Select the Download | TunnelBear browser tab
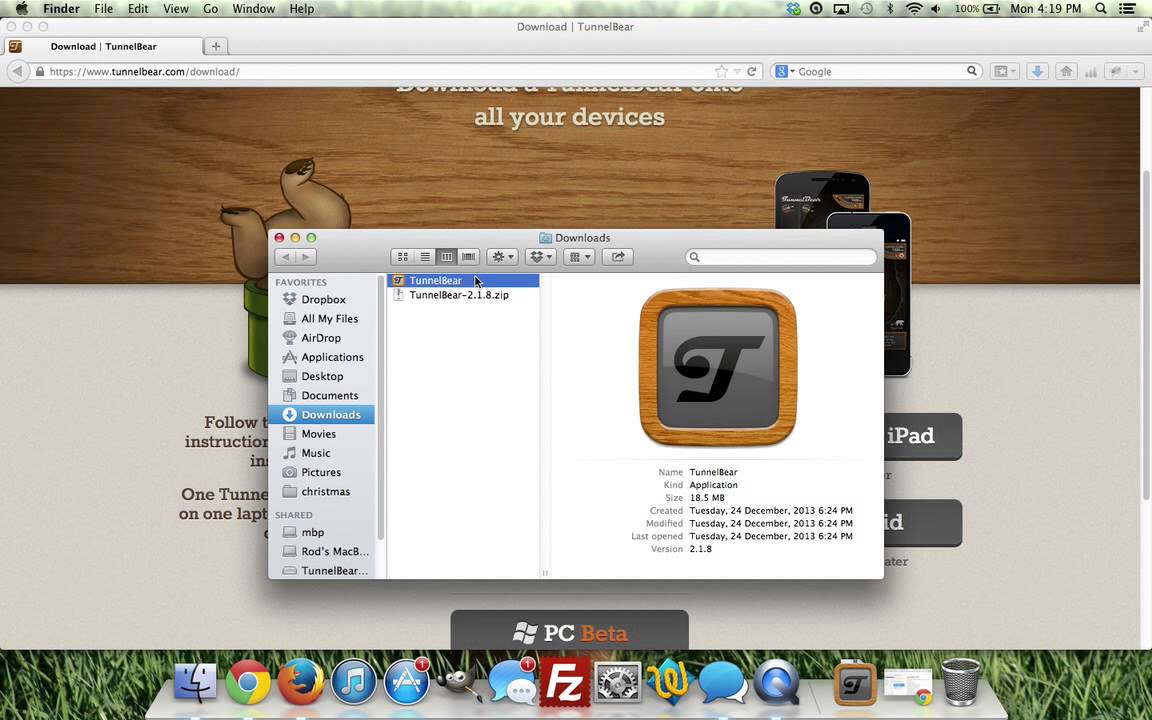This screenshot has height=720, width=1152. click(103, 46)
